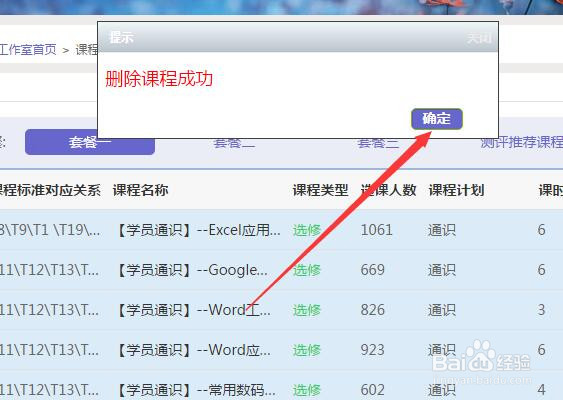Click enrollment count 826
Image resolution: width=563 pixels, height=400 pixels.
point(373,310)
